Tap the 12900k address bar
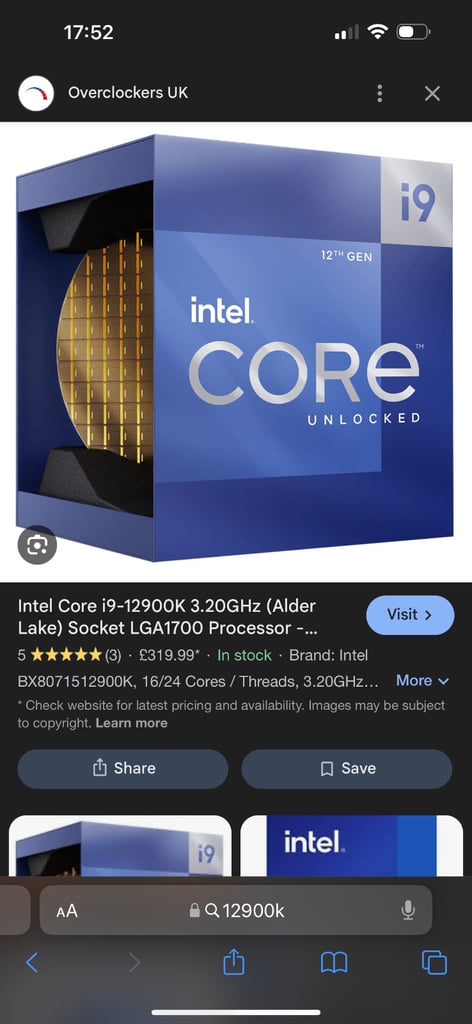This screenshot has width=472, height=1024. point(236,910)
